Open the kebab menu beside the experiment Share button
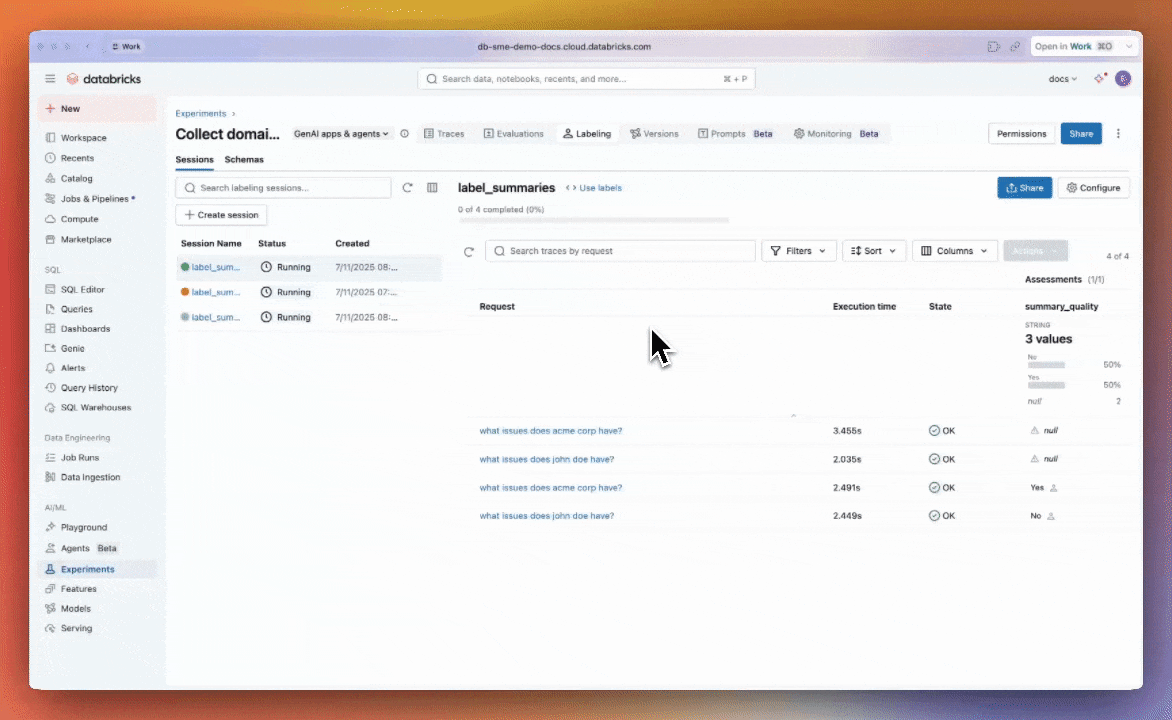 coord(1118,134)
